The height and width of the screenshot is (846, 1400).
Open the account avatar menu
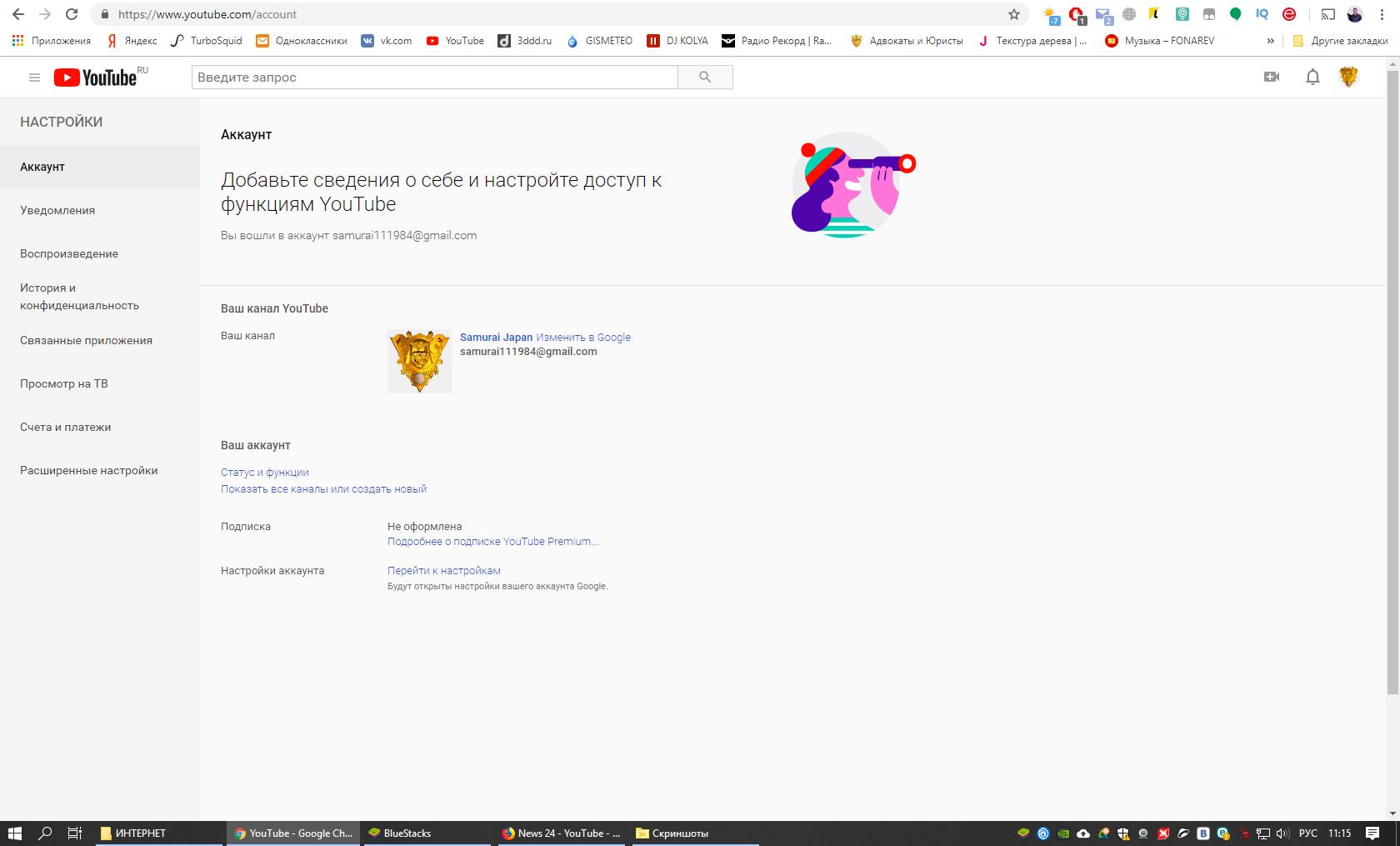coord(1349,78)
